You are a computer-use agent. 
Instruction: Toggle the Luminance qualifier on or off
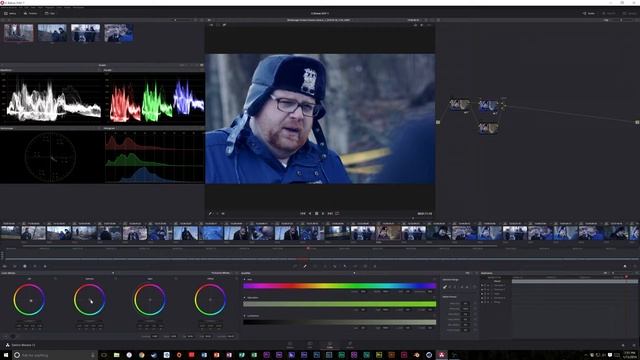tap(245, 316)
